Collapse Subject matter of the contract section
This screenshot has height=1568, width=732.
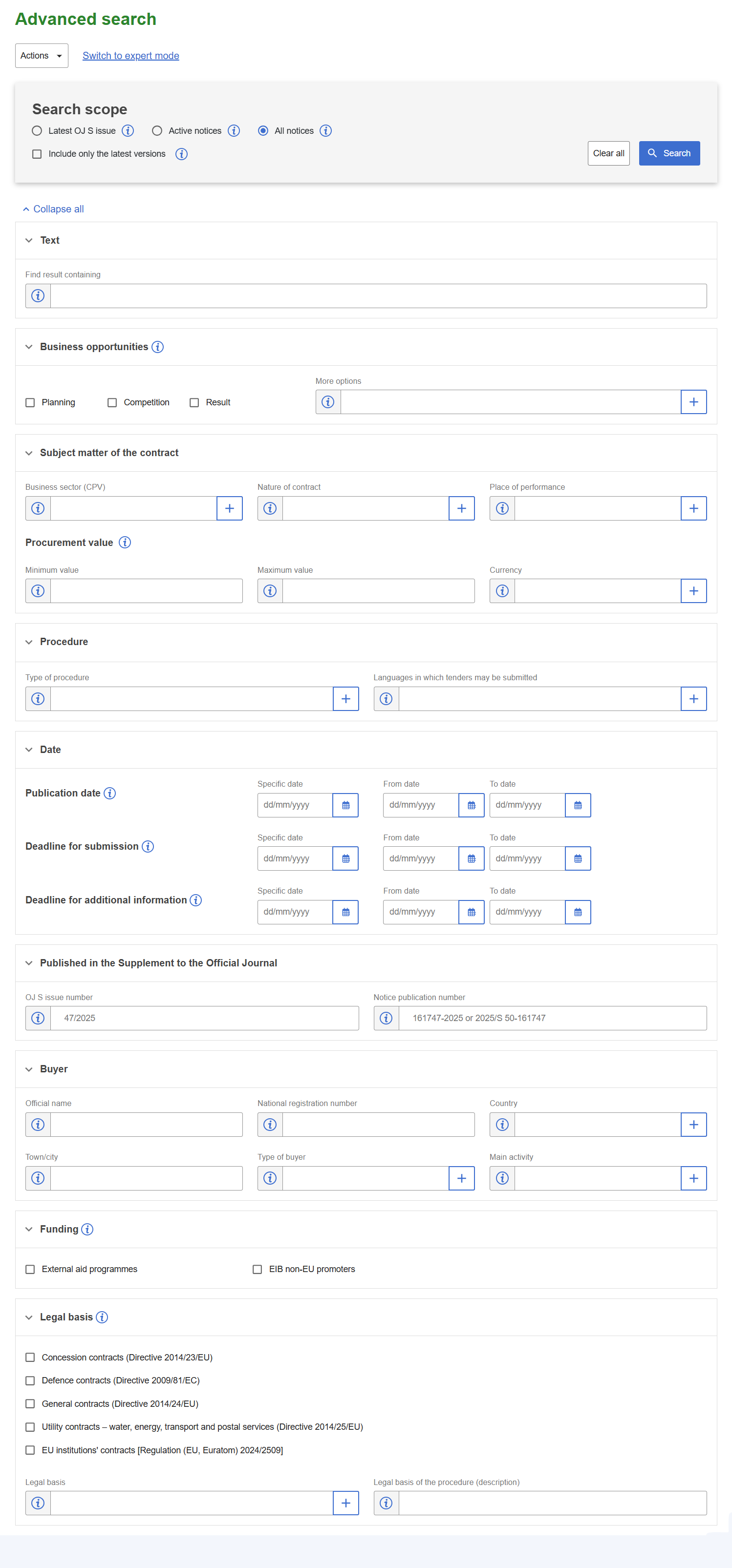pos(29,453)
